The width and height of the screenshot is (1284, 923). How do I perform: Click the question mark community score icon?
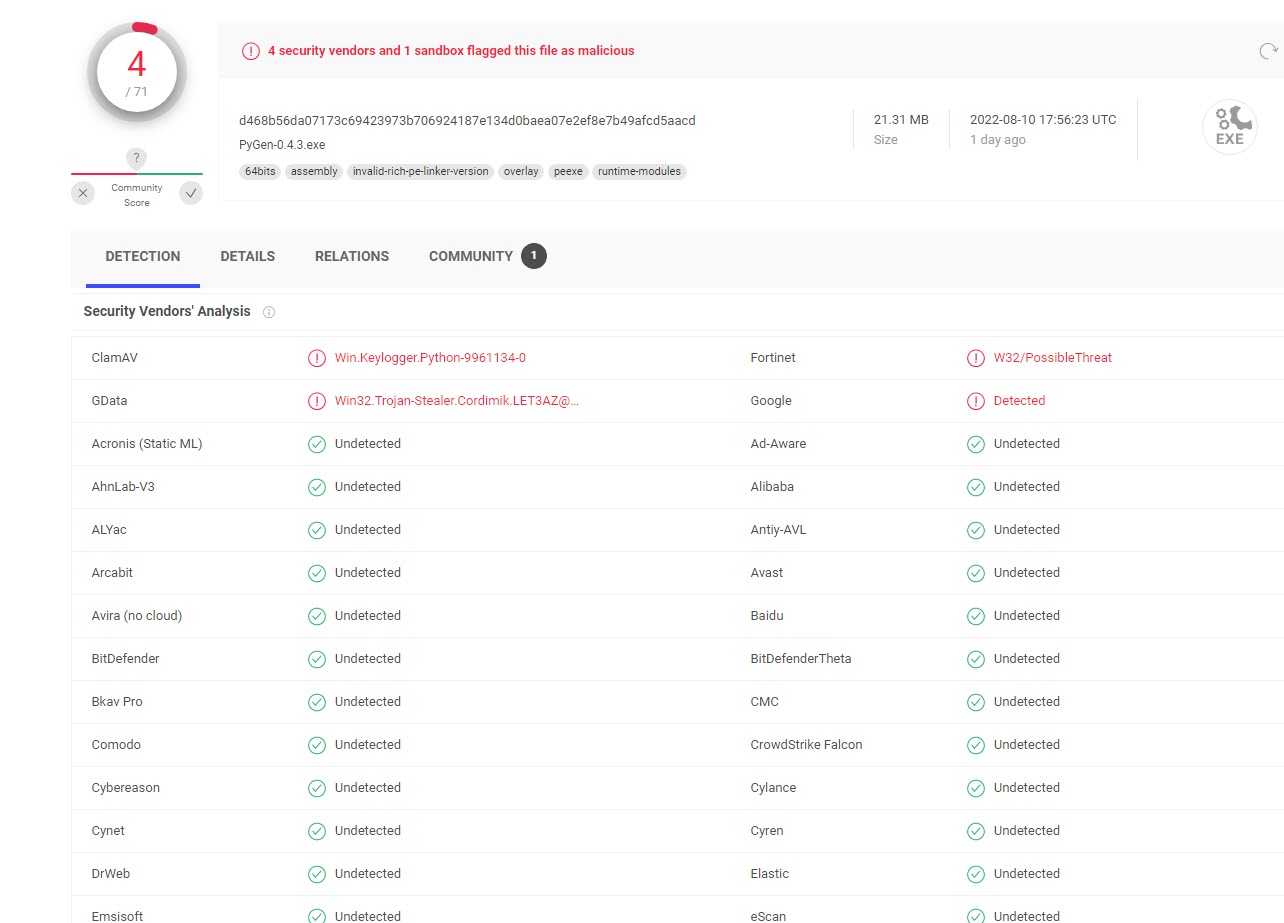click(x=137, y=158)
